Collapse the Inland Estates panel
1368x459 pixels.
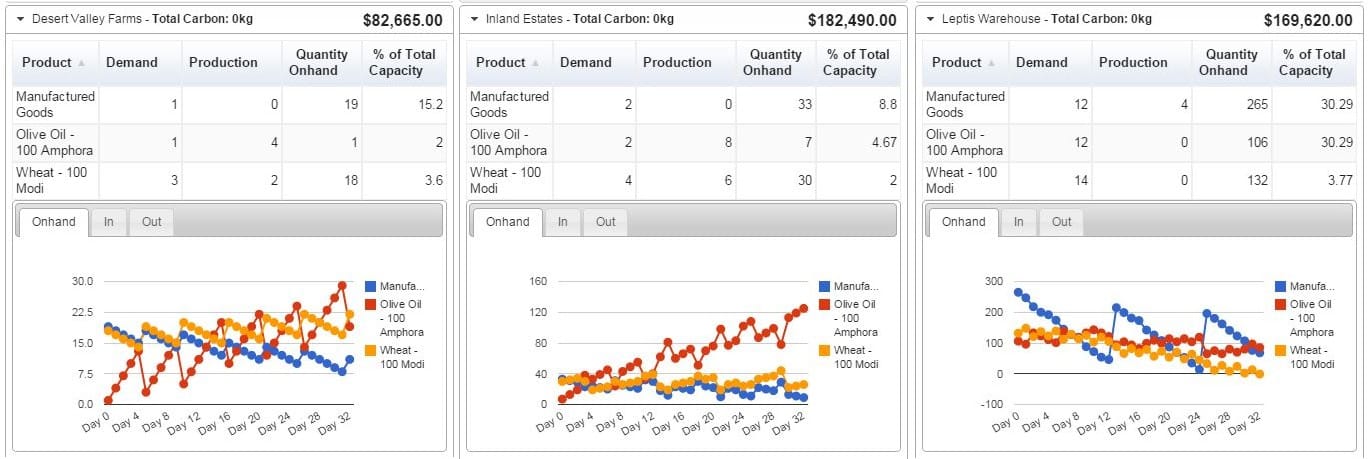click(474, 19)
